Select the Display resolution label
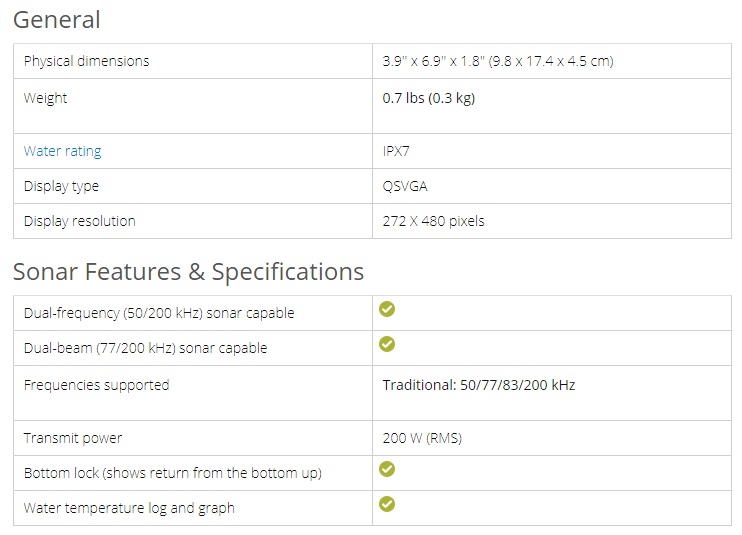This screenshot has width=742, height=535. click(79, 221)
